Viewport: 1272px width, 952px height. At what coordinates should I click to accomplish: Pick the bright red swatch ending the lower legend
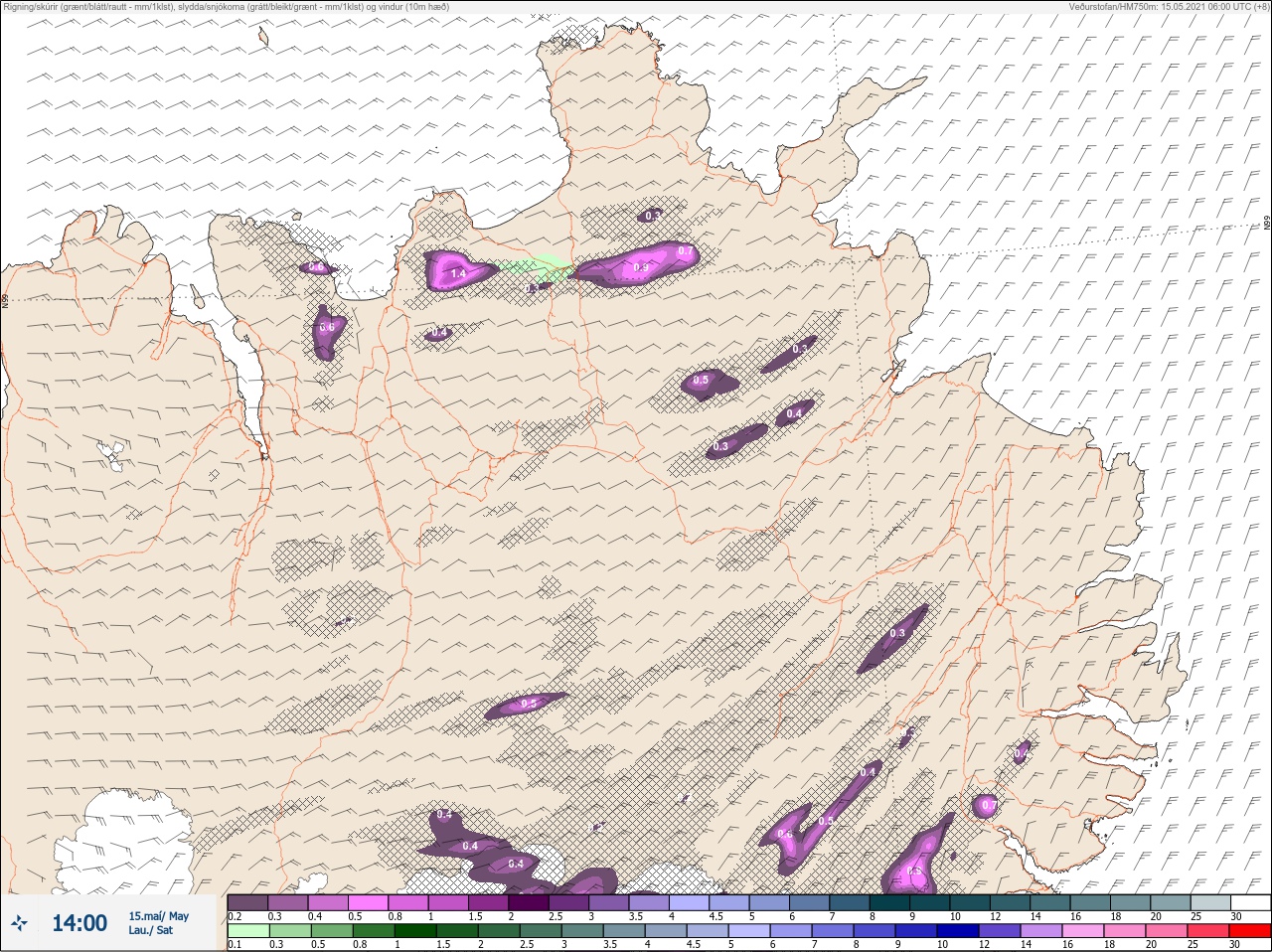click(x=1249, y=931)
